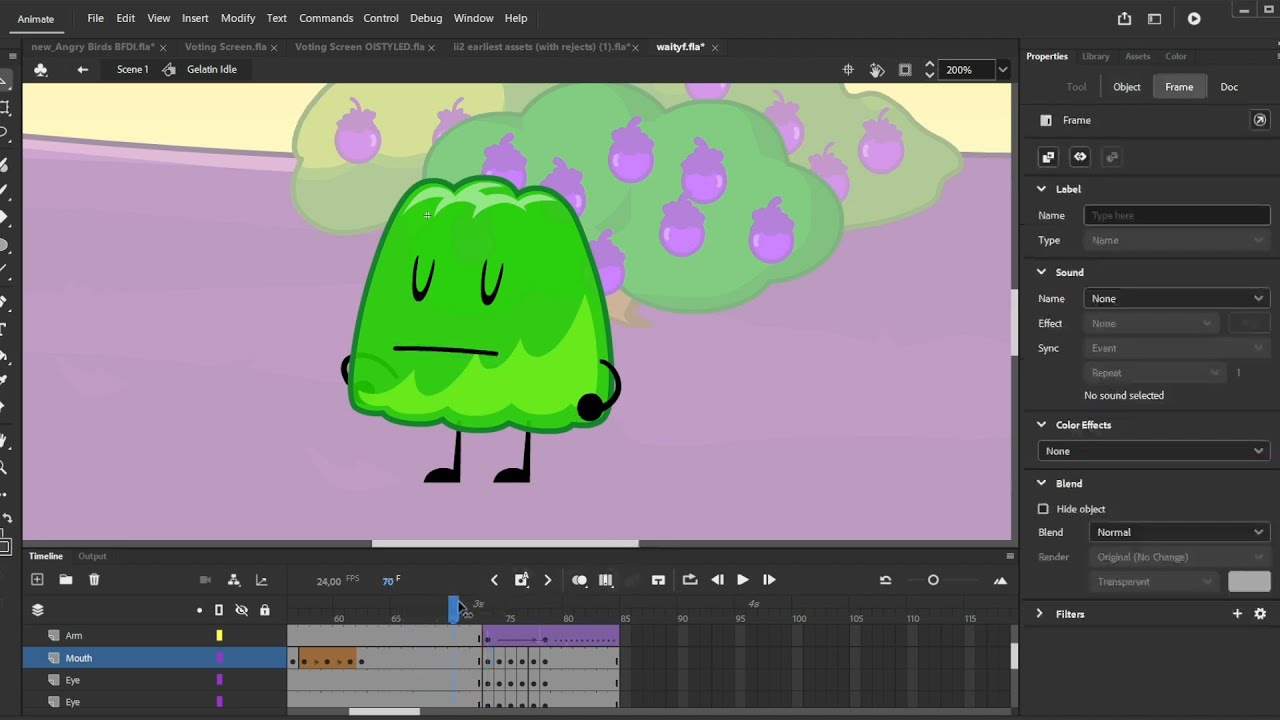Select the Doc properties tab
This screenshot has width=1280, height=720.
click(x=1229, y=87)
